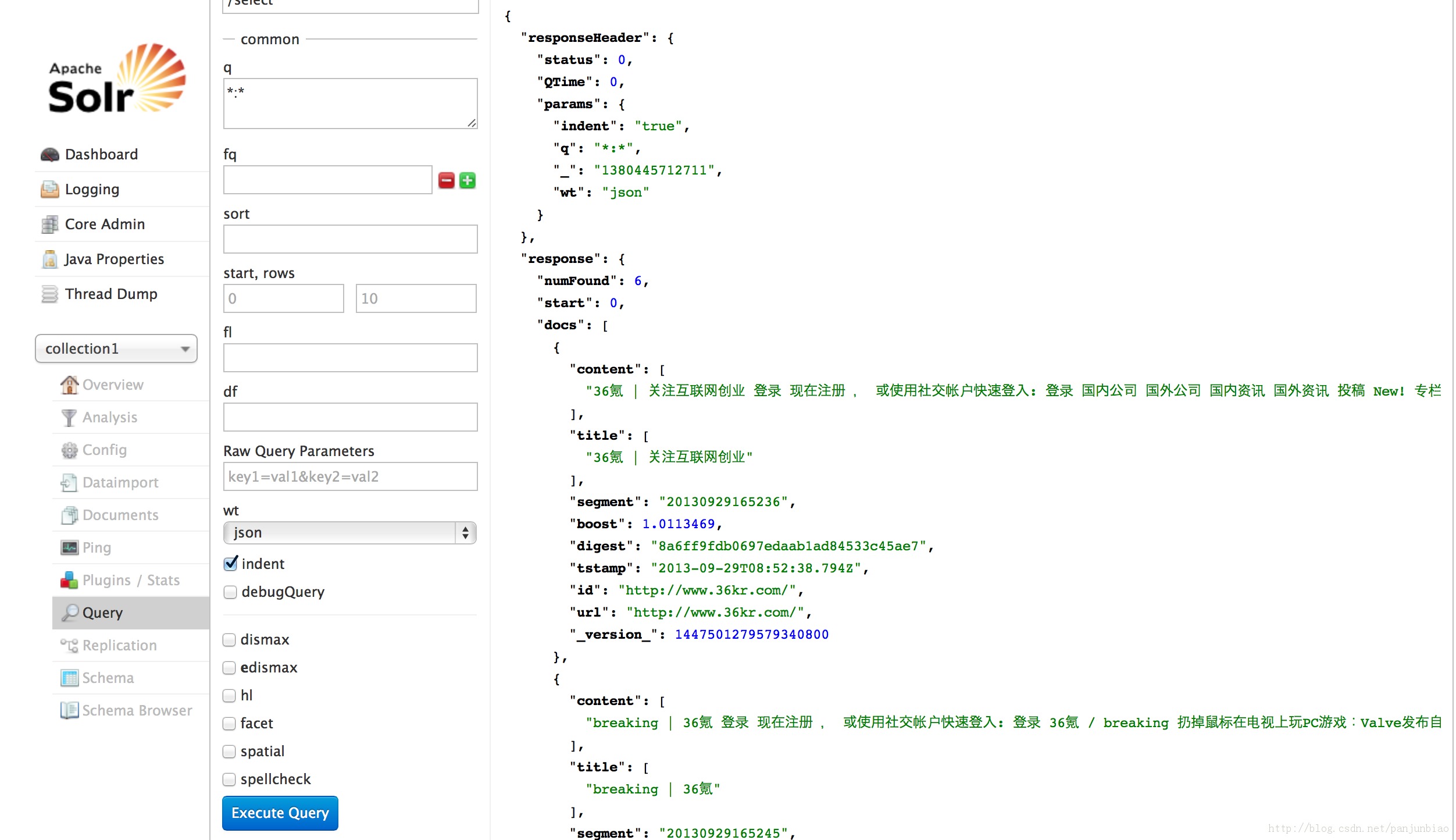
Task: Click the Overview house icon
Action: (69, 385)
